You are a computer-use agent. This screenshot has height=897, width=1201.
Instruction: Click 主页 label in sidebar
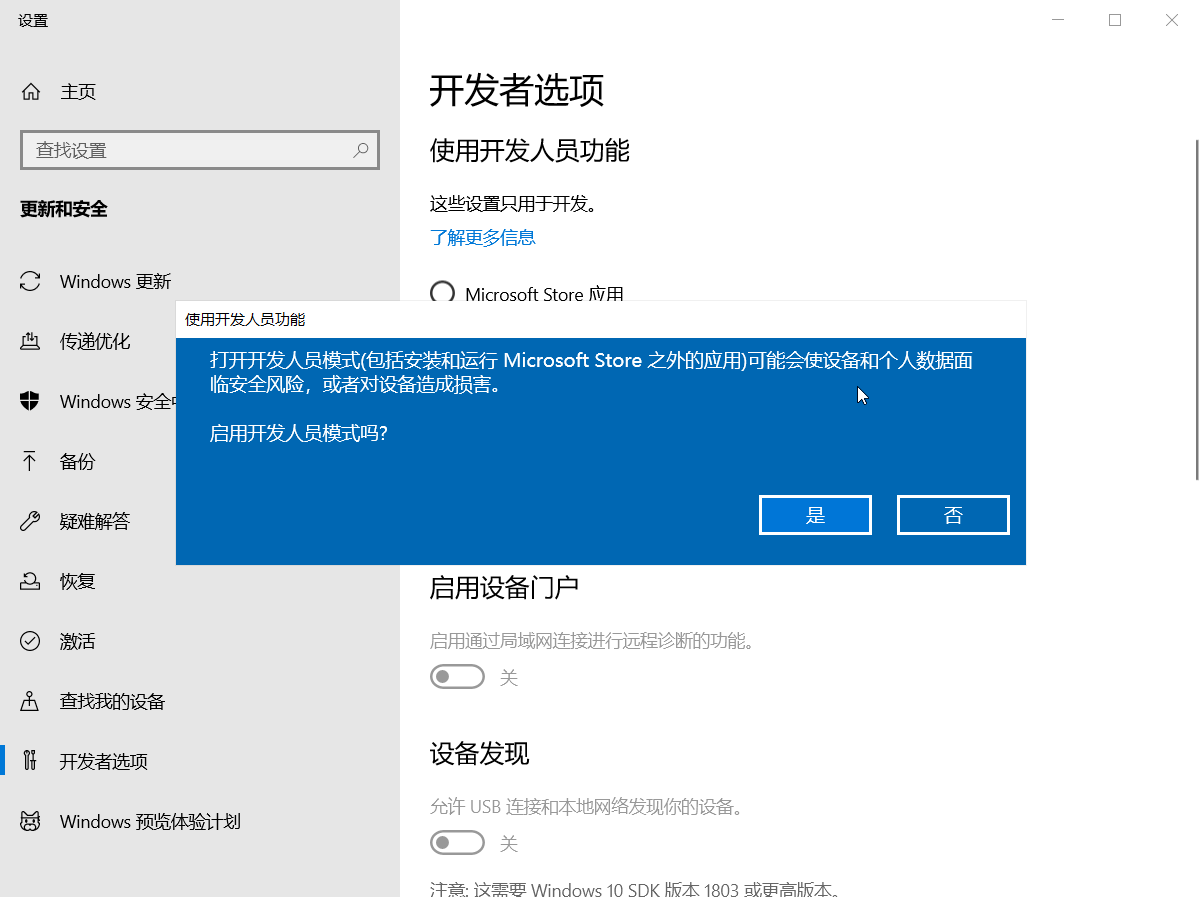(x=78, y=92)
